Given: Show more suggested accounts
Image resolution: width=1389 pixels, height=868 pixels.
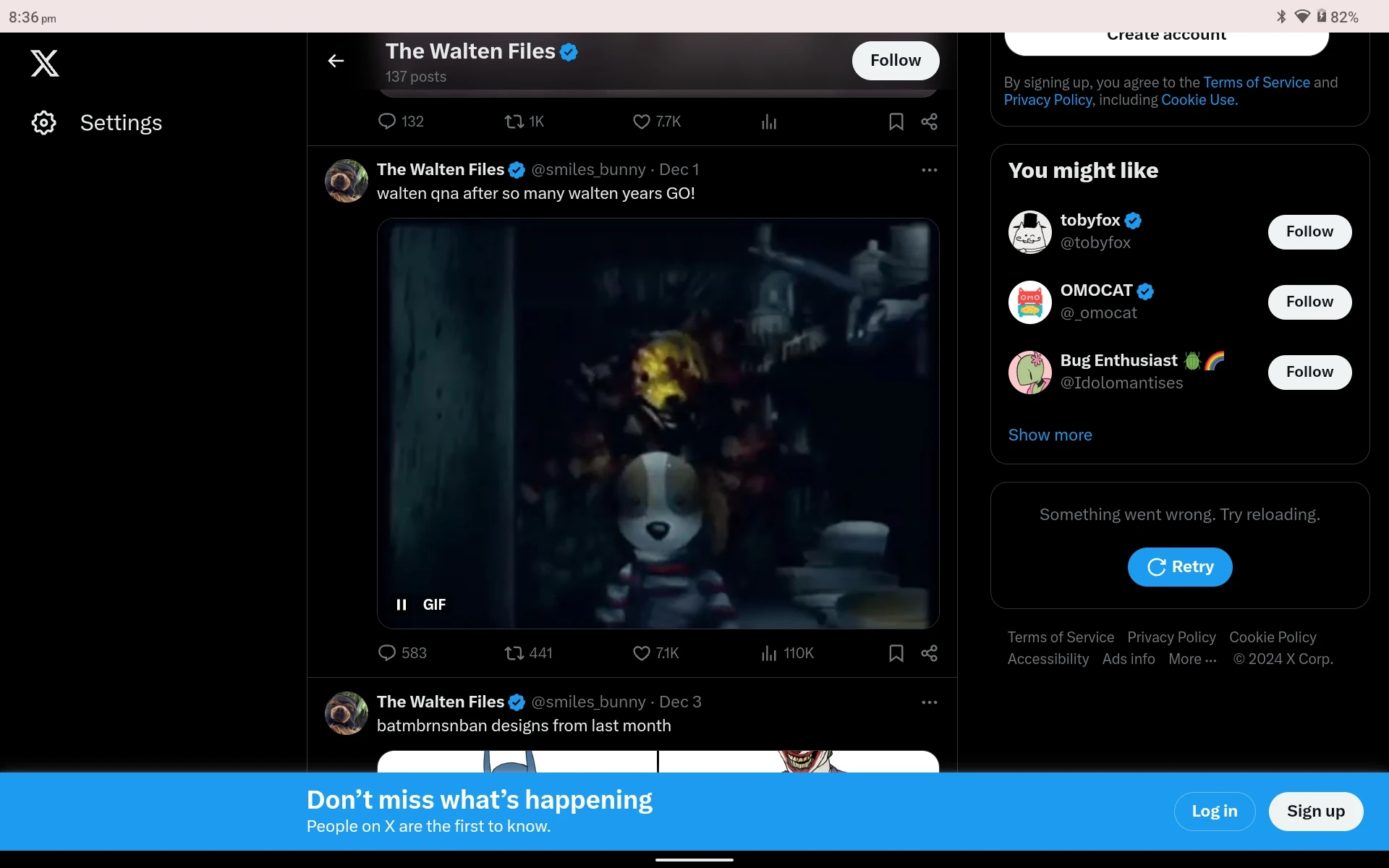Looking at the screenshot, I should click(1050, 435).
